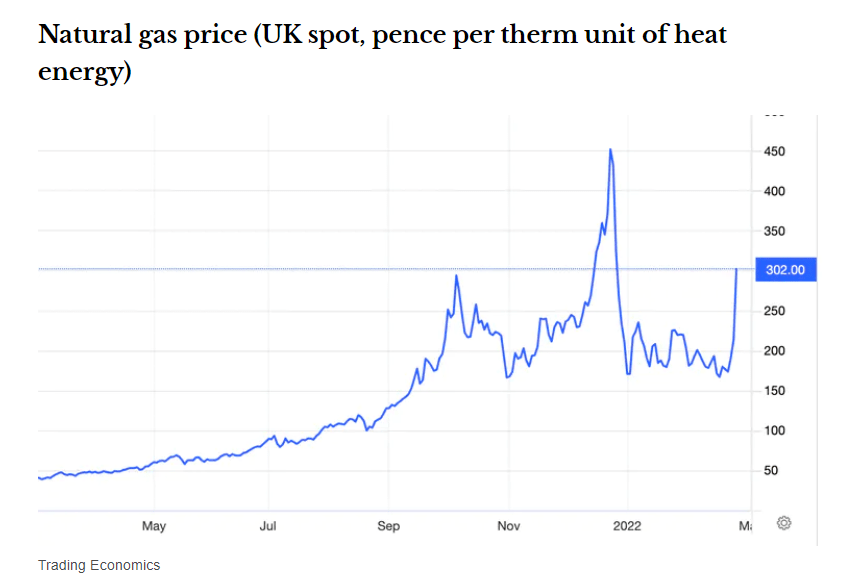This screenshot has height=578, width=850.
Task: Click the 250 value on price axis
Action: 774,311
